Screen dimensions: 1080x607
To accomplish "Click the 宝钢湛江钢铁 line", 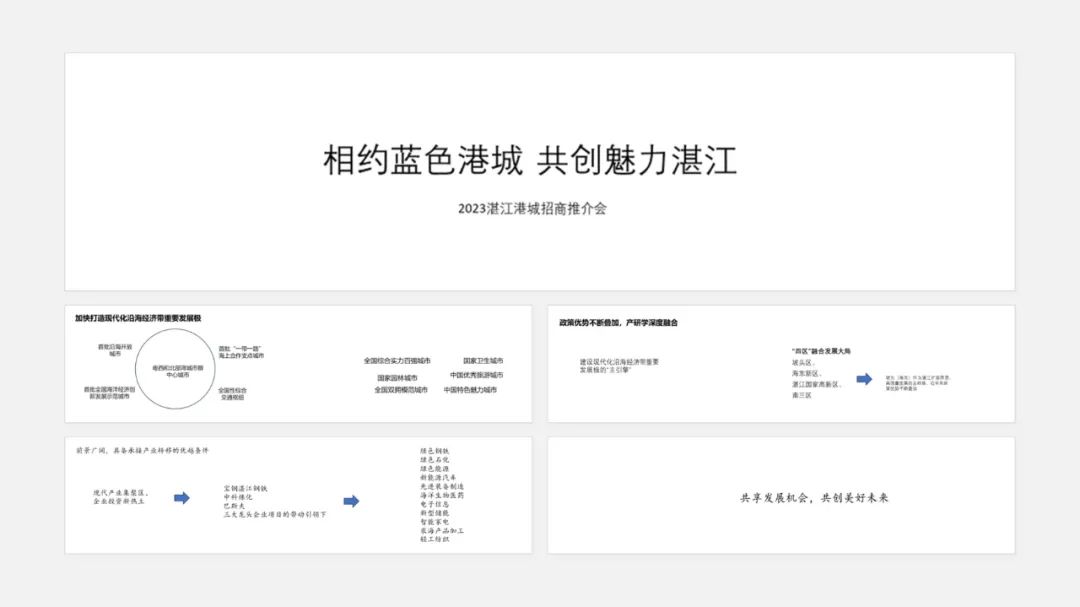I will coord(245,488).
